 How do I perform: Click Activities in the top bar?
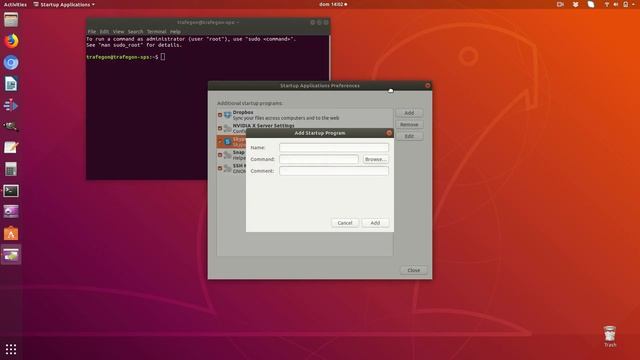click(x=15, y=4)
